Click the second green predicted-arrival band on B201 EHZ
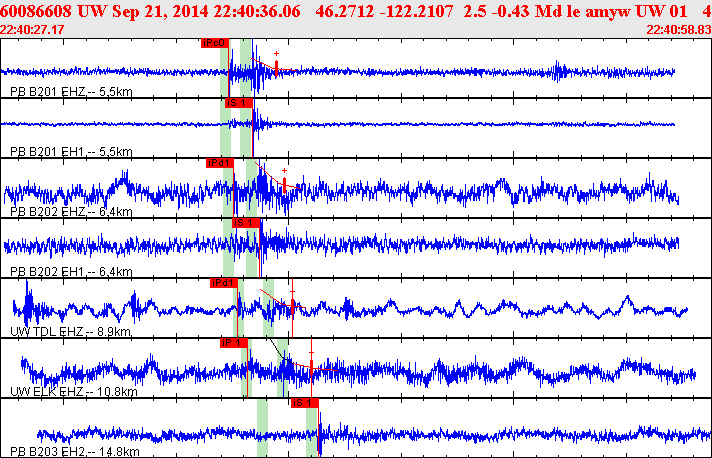 tap(246, 67)
